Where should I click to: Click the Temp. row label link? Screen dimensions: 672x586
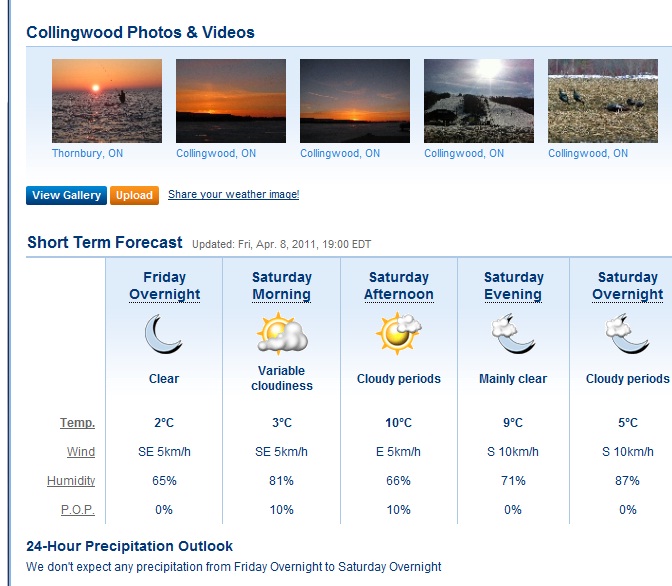click(x=78, y=423)
